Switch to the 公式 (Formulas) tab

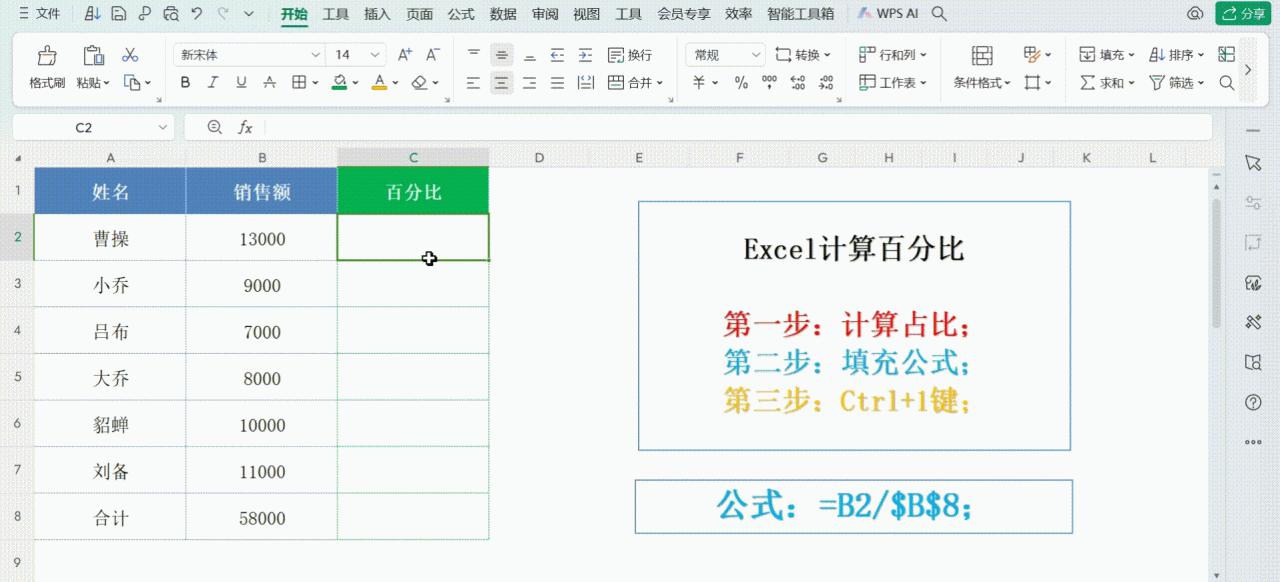(x=461, y=14)
